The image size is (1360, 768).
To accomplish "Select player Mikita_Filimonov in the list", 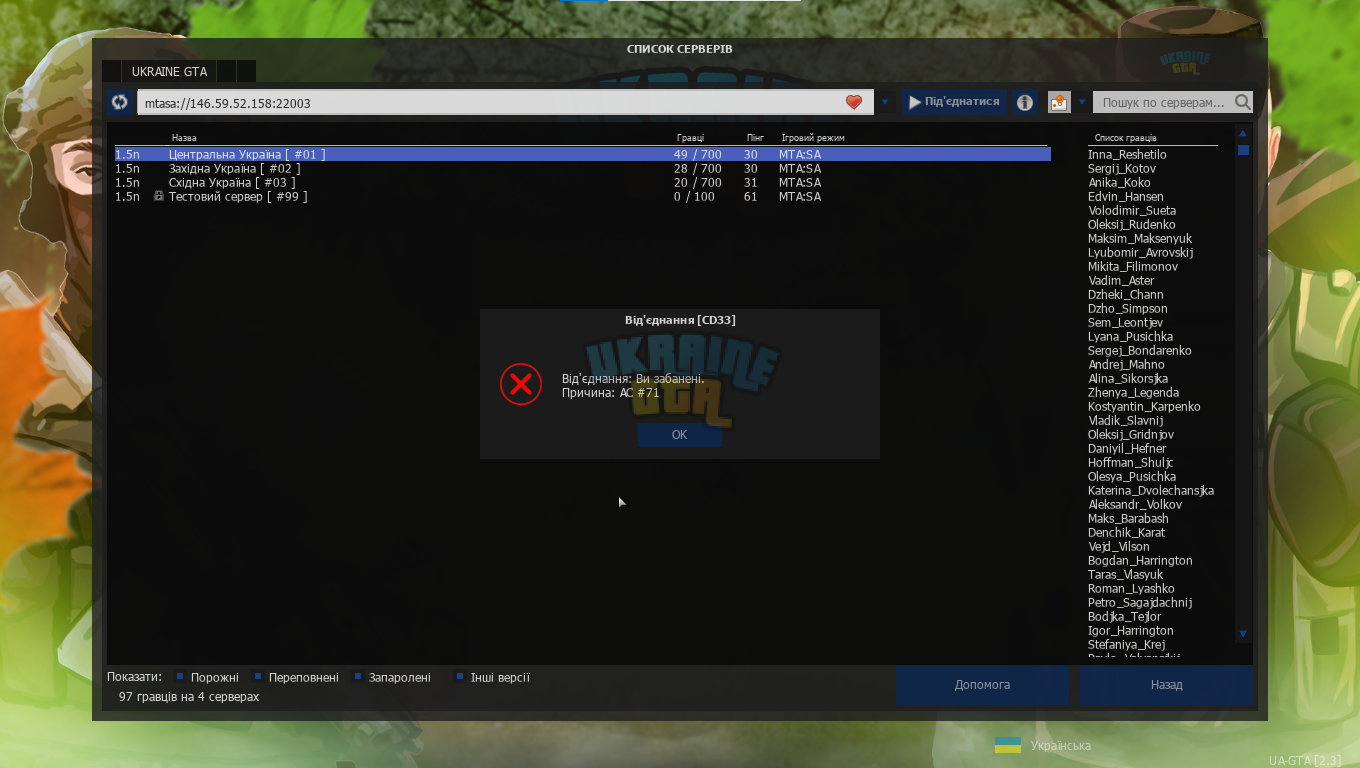I will point(1133,267).
